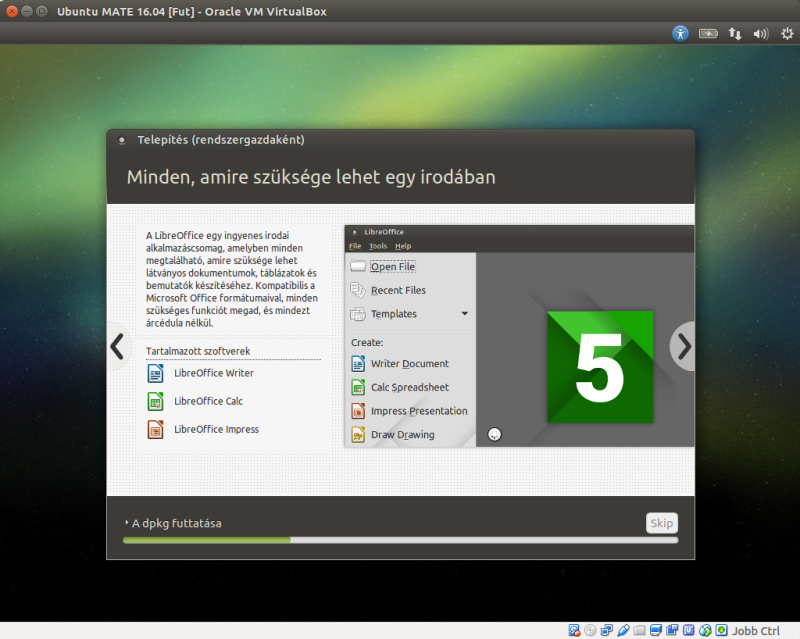Screen dimensions: 800x639
Task: Click the installer window's round title bar button
Action: pos(122,140)
